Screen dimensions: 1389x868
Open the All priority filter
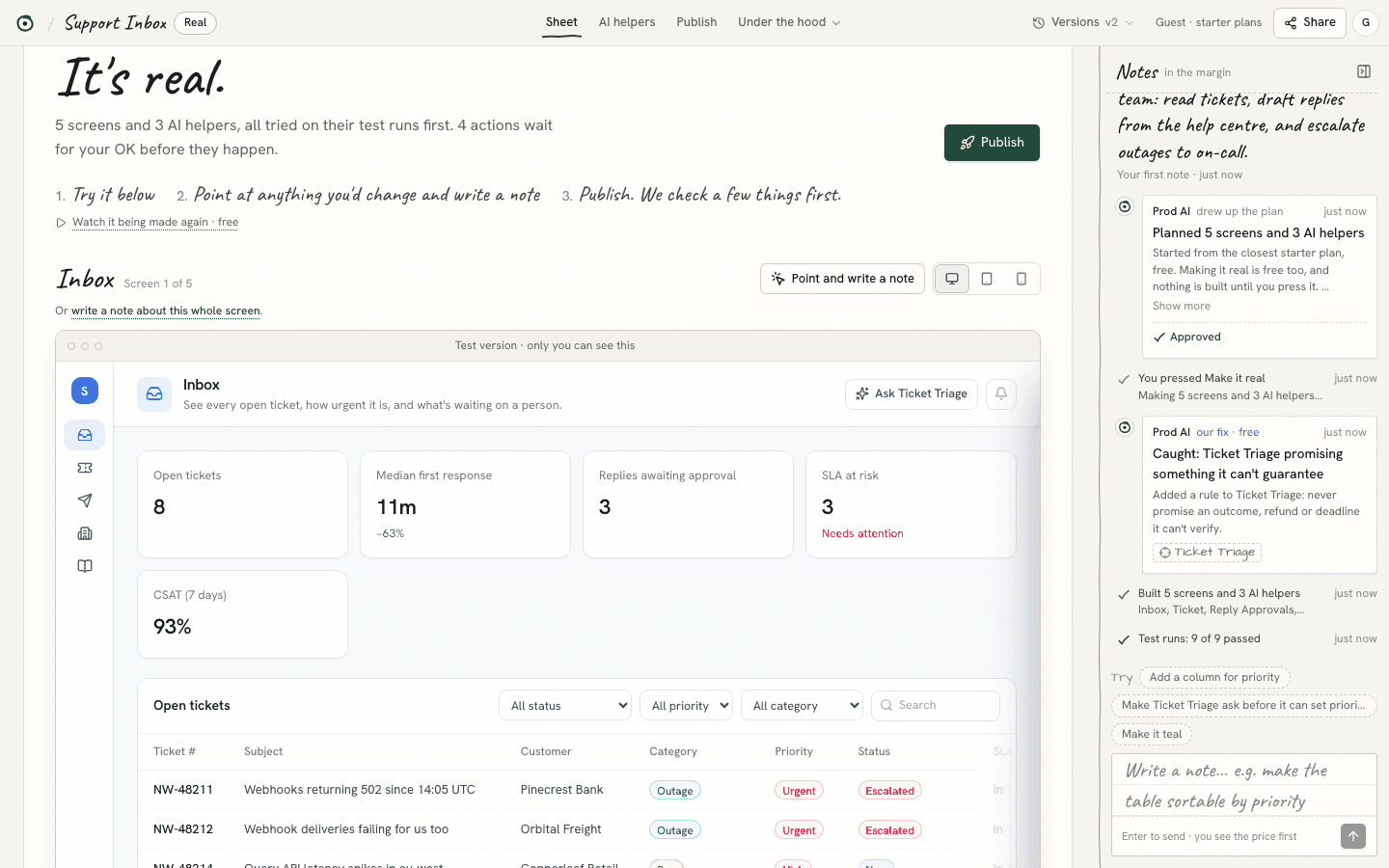tap(686, 705)
